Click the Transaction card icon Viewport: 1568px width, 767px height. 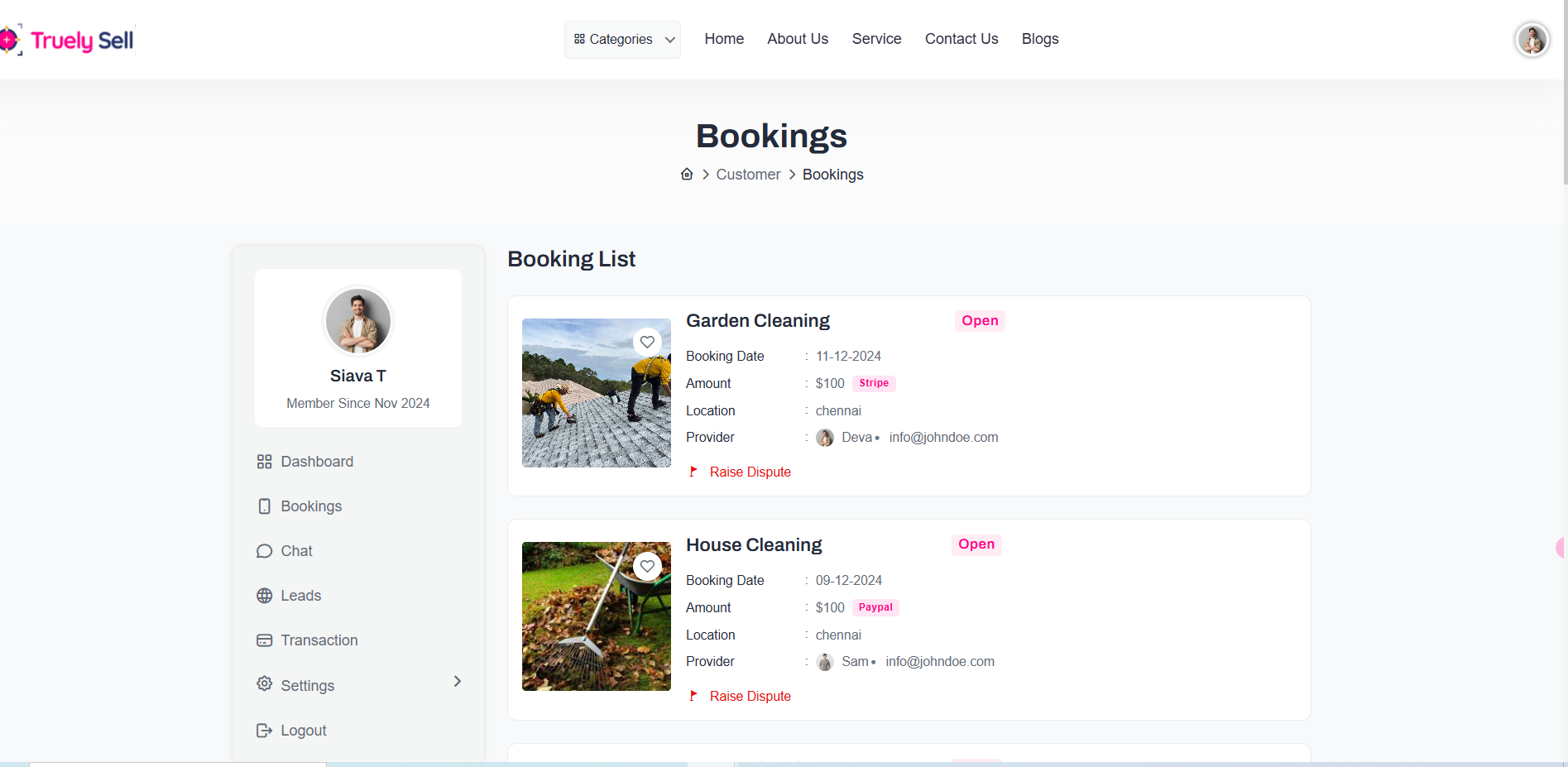tap(264, 640)
